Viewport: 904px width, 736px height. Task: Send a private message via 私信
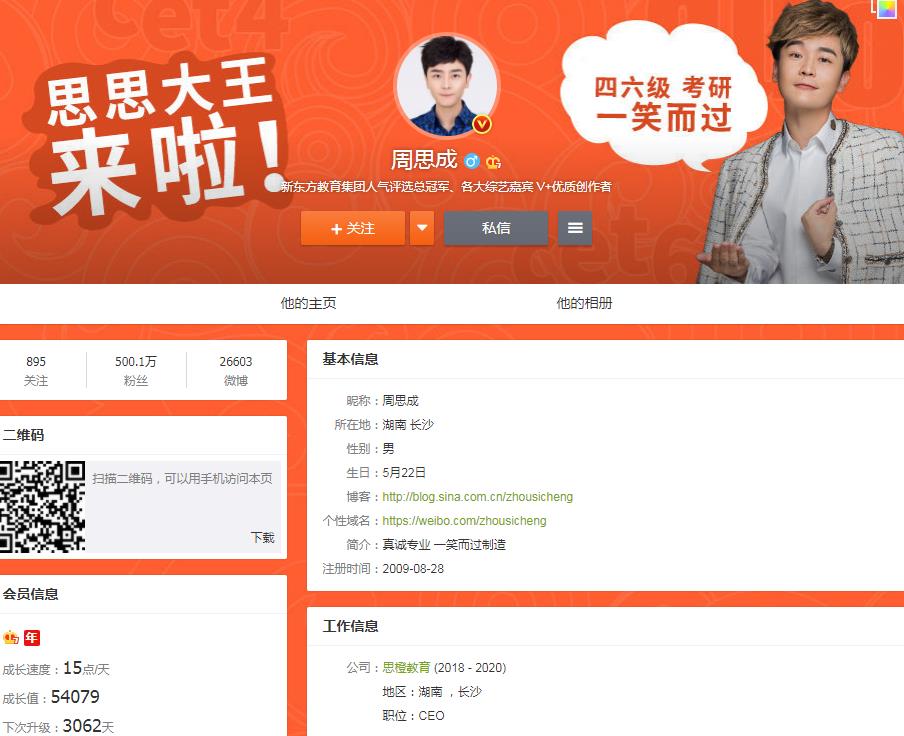(x=496, y=228)
